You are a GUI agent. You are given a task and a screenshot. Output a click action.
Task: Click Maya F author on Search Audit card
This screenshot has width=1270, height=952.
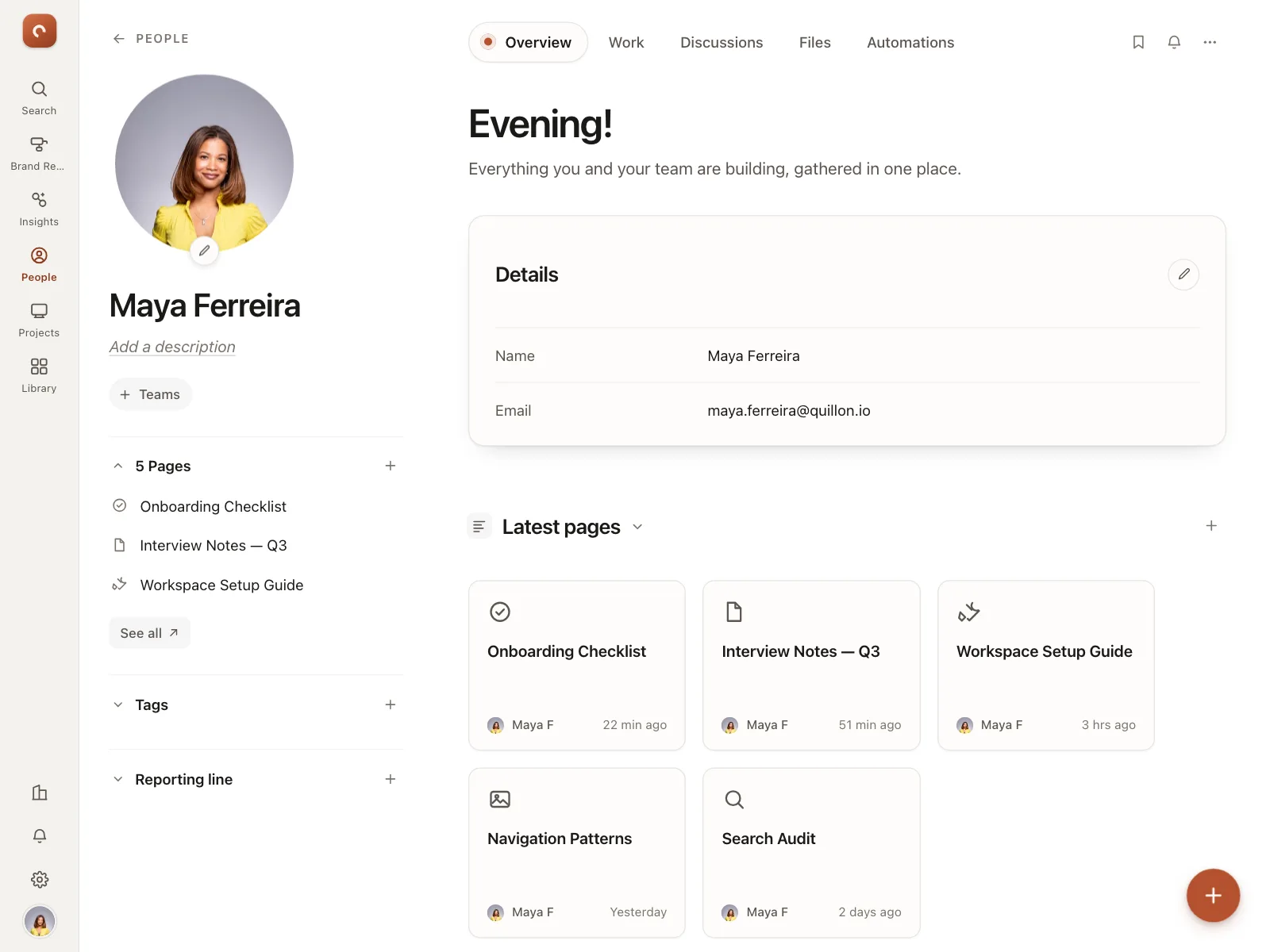(755, 912)
